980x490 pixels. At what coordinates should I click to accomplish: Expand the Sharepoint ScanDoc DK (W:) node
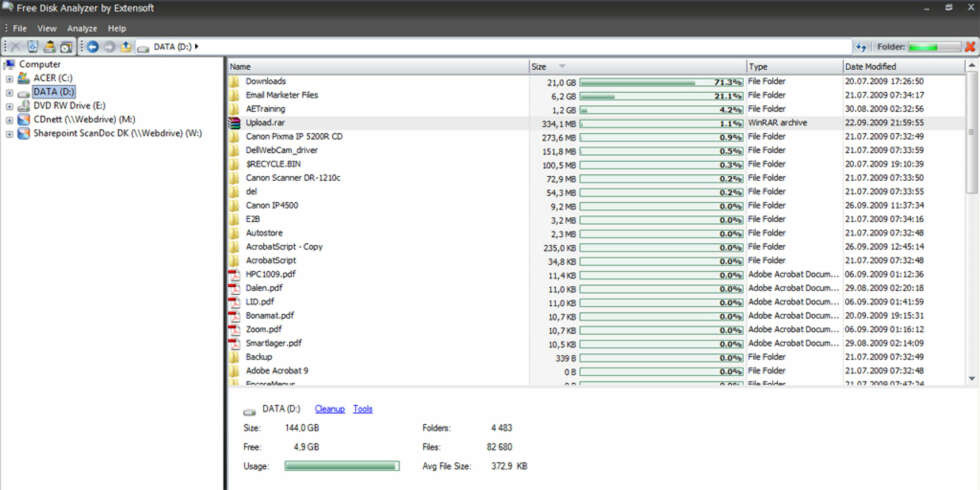9,134
